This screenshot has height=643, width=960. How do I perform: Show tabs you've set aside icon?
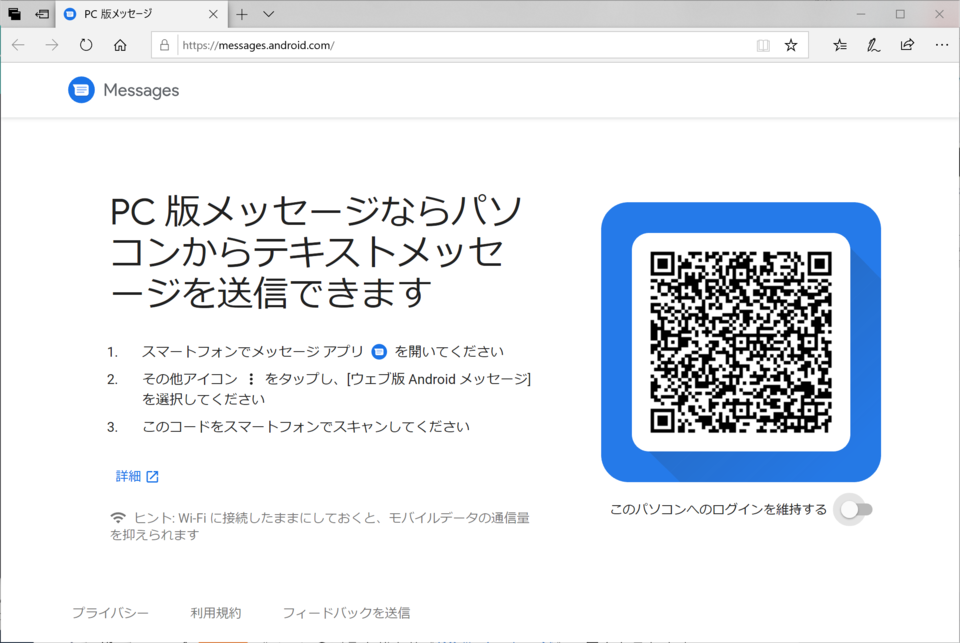click(x=14, y=13)
